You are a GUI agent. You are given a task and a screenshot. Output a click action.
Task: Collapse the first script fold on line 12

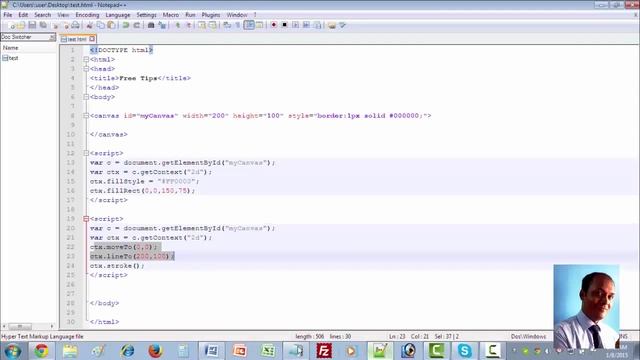tap(86, 153)
